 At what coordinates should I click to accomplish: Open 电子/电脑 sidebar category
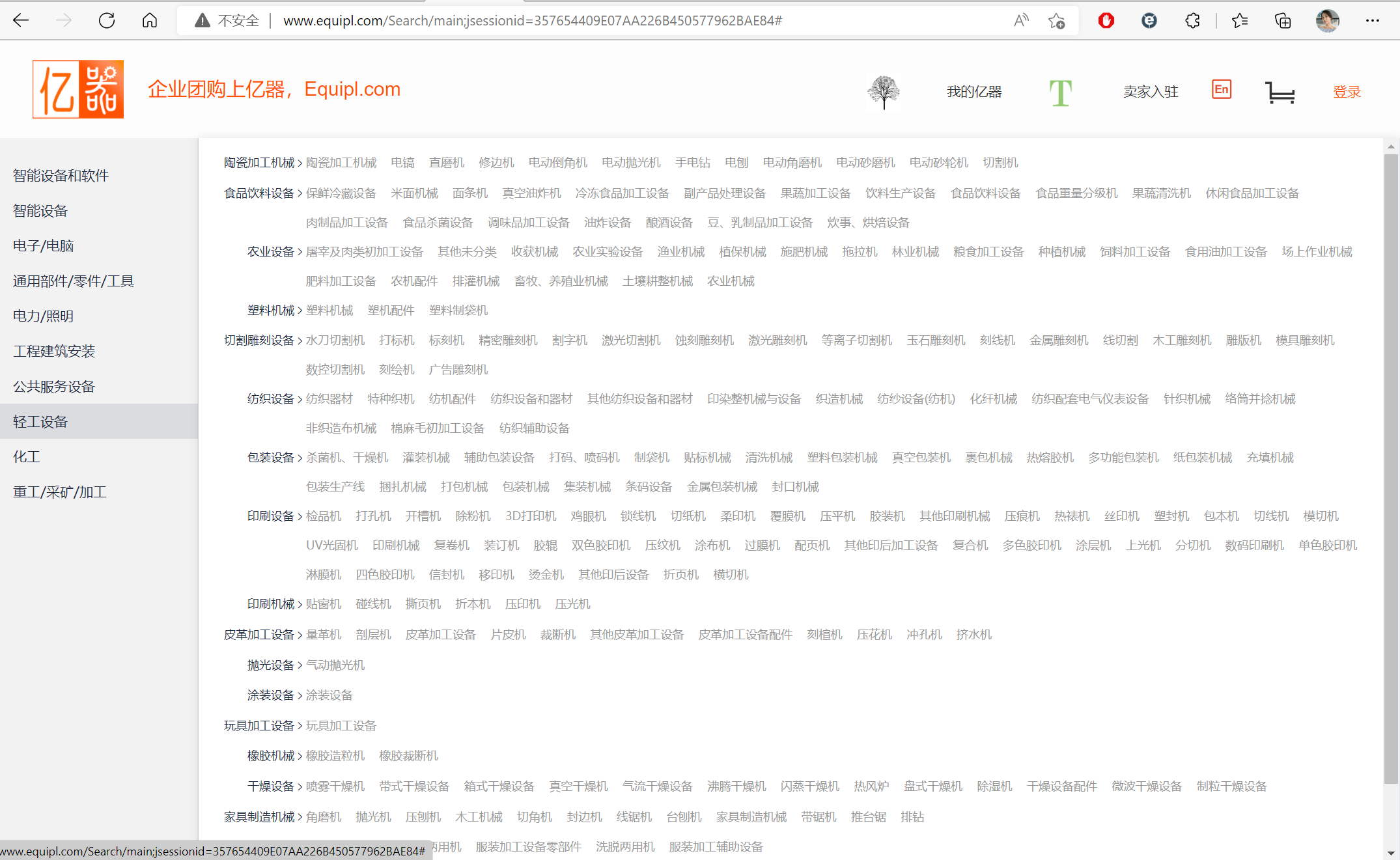click(x=44, y=246)
